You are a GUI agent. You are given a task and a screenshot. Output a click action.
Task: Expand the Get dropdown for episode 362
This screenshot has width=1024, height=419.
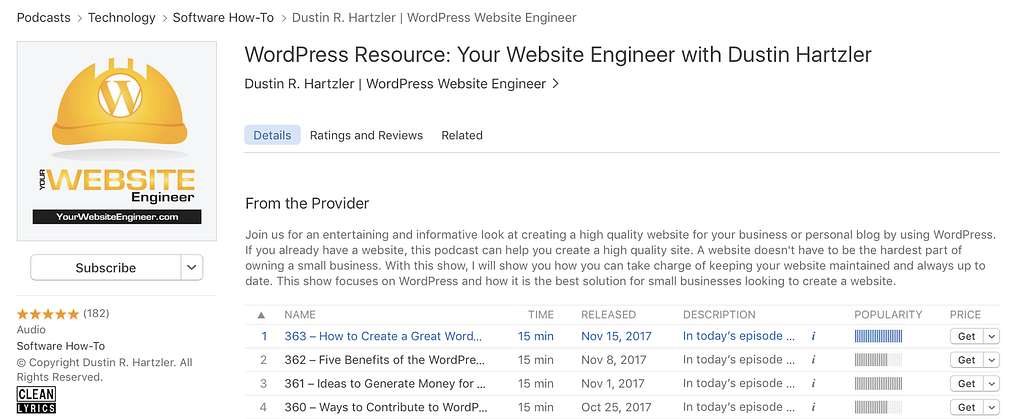pos(992,360)
